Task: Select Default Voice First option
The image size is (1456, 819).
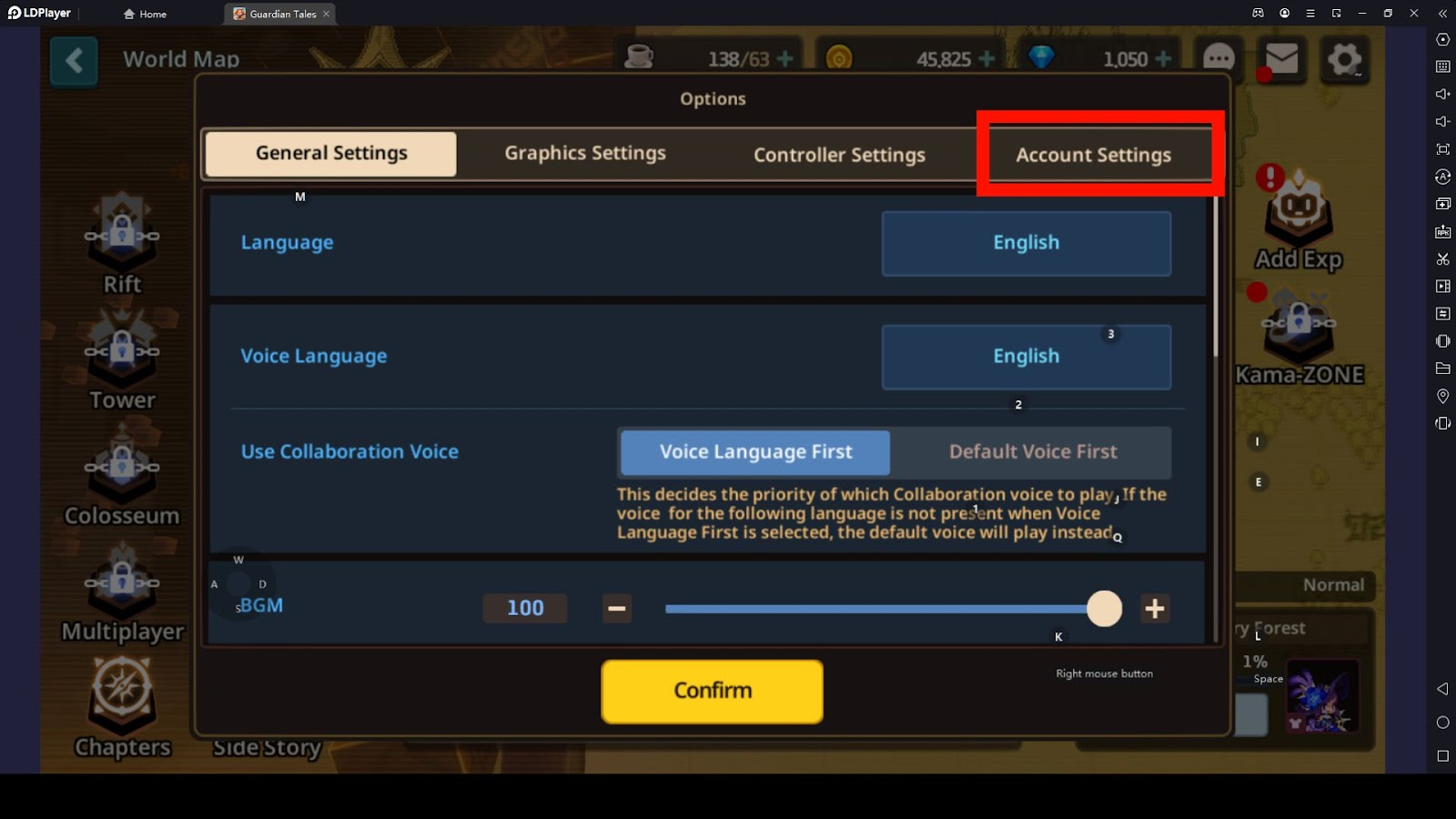Action: pos(1032,452)
